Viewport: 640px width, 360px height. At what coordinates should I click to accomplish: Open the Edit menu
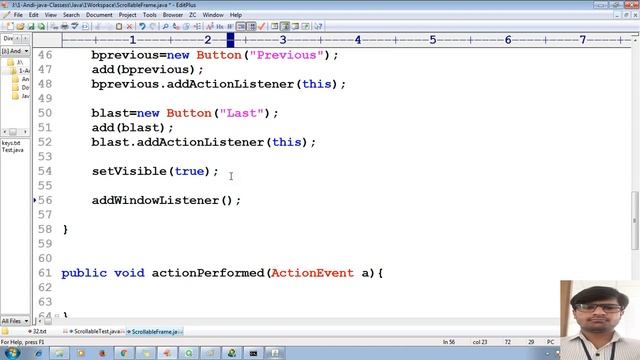pyautogui.click(x=33, y=15)
